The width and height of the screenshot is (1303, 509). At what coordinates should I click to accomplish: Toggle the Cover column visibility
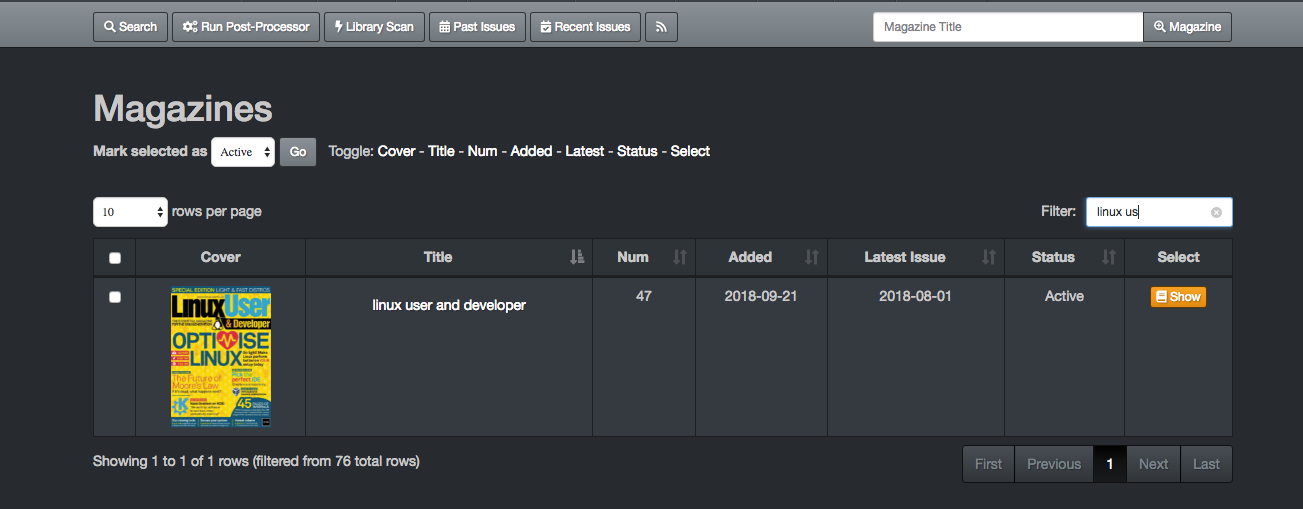396,151
